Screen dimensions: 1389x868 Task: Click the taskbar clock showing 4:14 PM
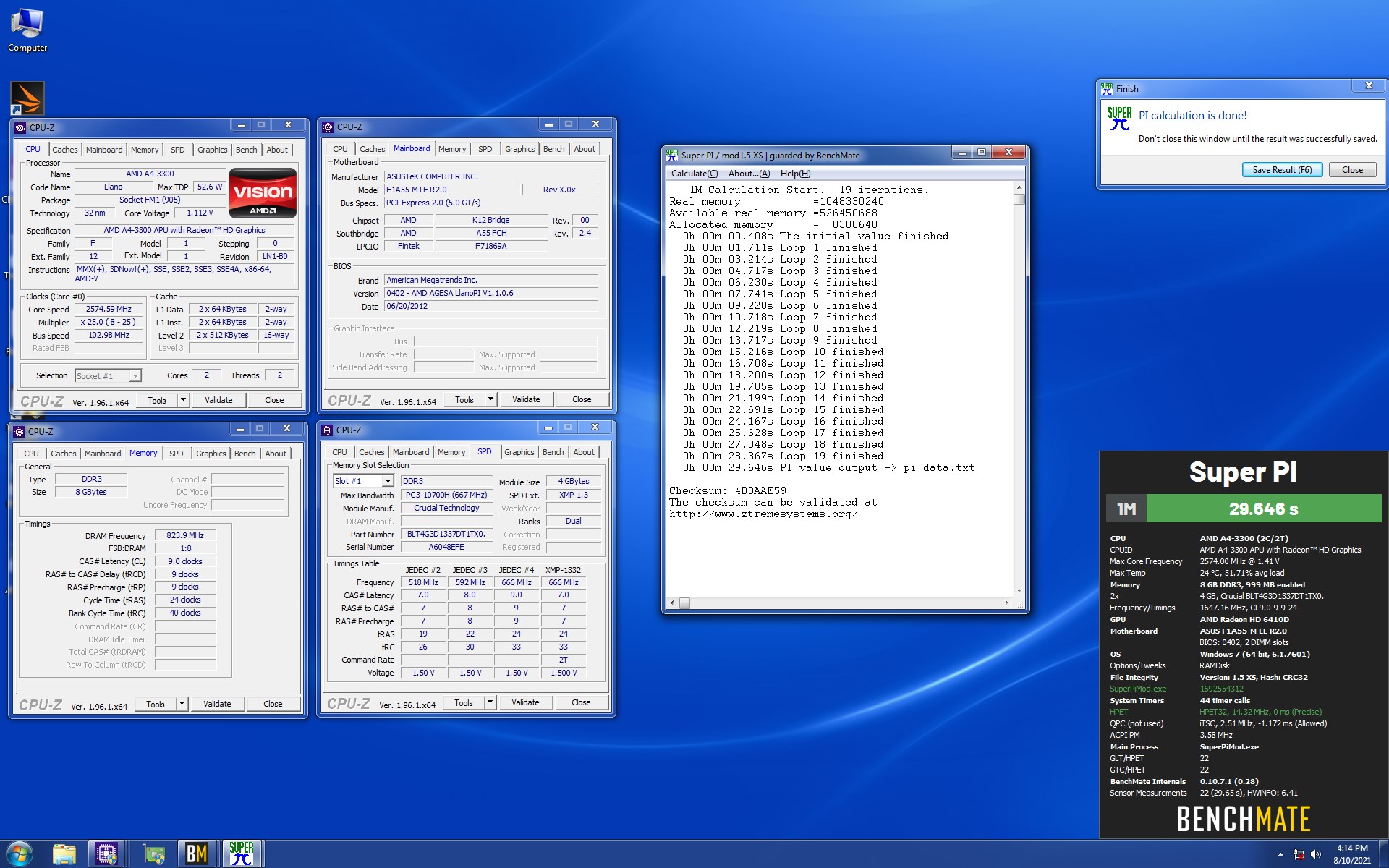tap(1352, 848)
